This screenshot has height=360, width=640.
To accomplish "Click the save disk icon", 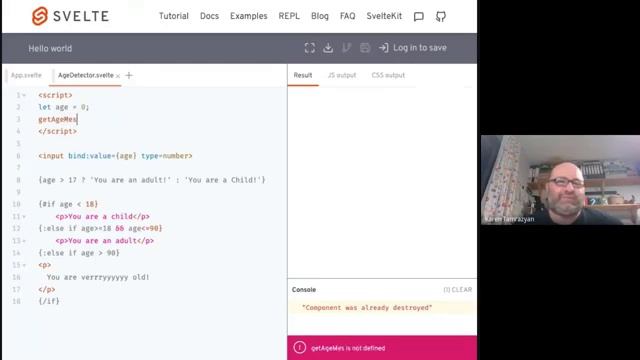I will point(365,48).
